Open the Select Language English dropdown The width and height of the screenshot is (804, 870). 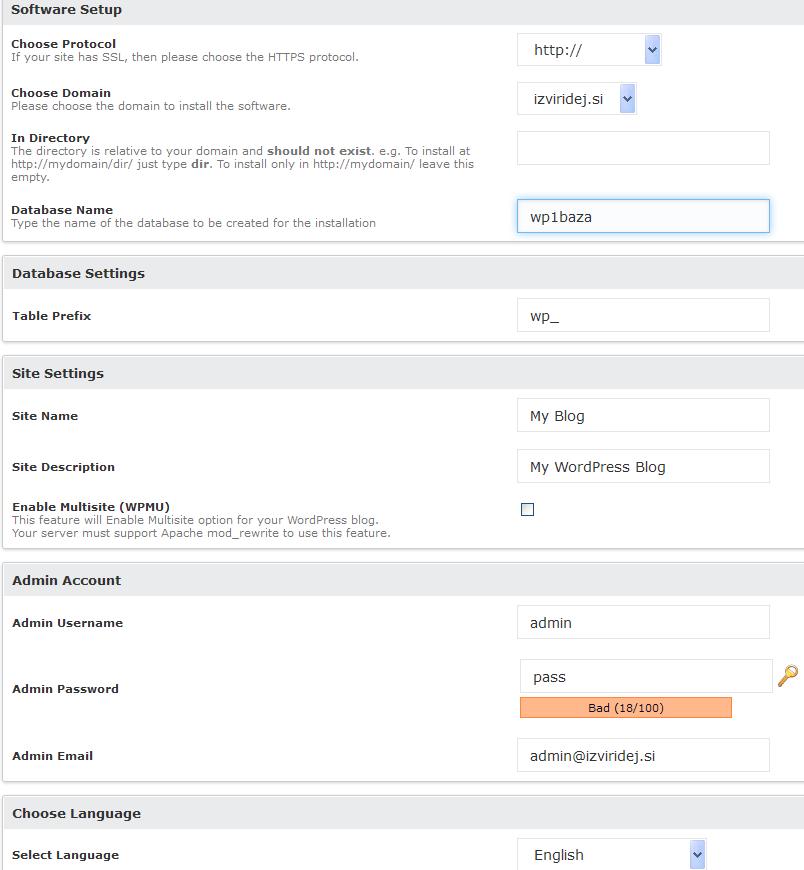coord(611,854)
